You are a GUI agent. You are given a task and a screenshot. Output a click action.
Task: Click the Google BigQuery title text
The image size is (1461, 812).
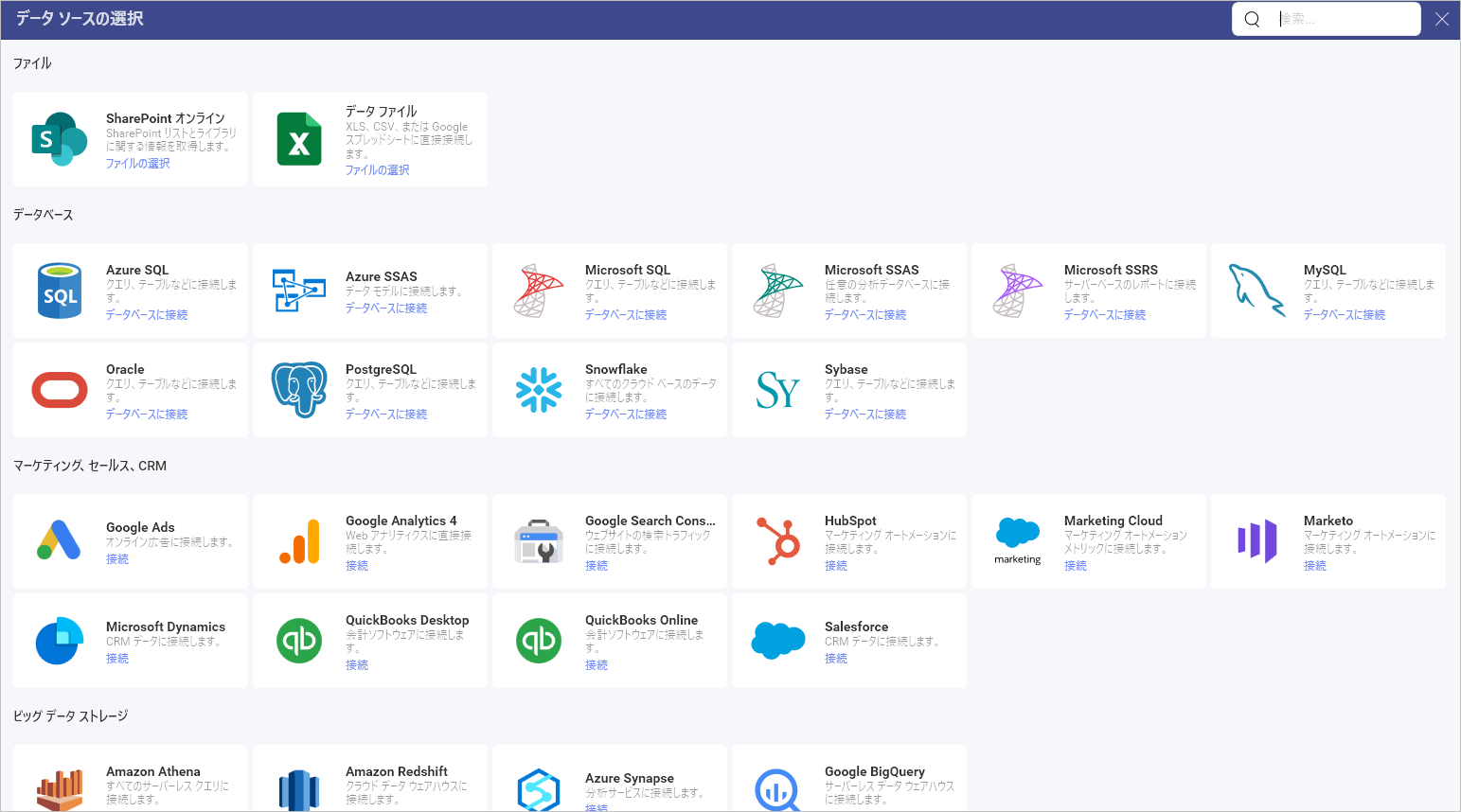coord(875,771)
